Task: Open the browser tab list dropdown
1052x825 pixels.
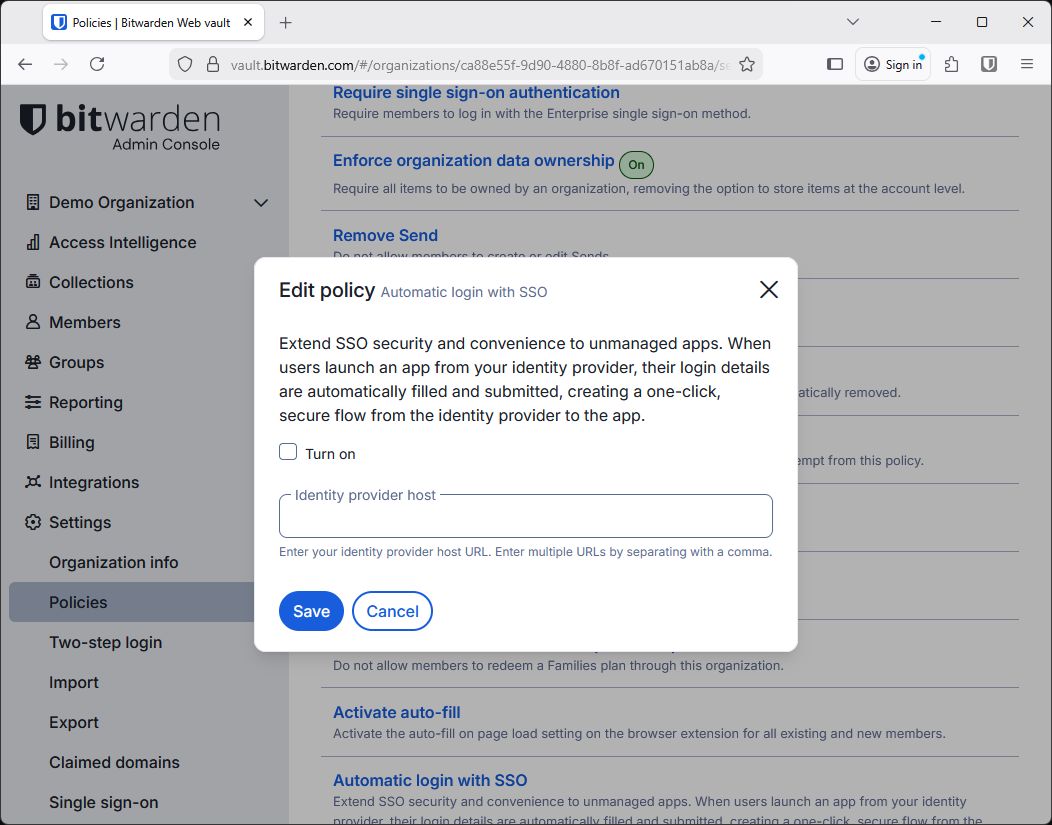Action: 852,21
